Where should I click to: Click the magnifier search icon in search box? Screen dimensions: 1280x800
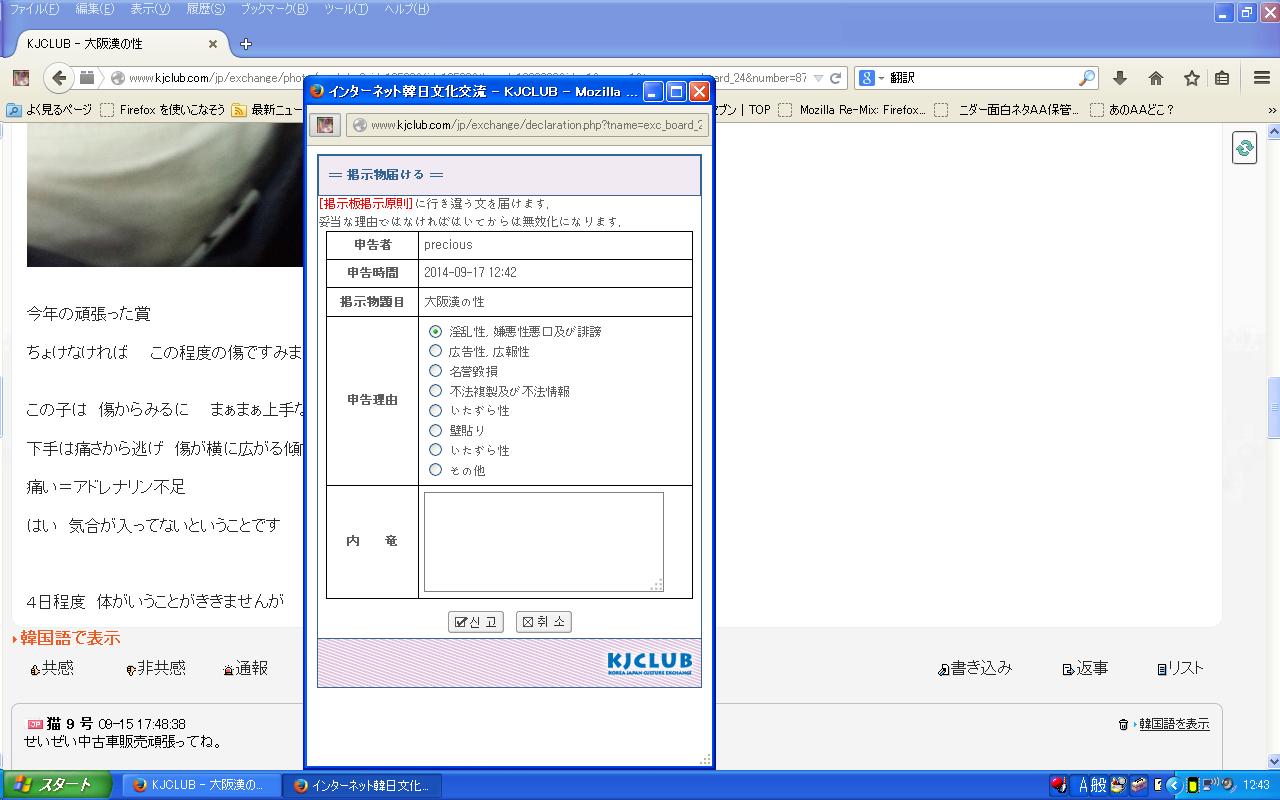(x=1086, y=78)
